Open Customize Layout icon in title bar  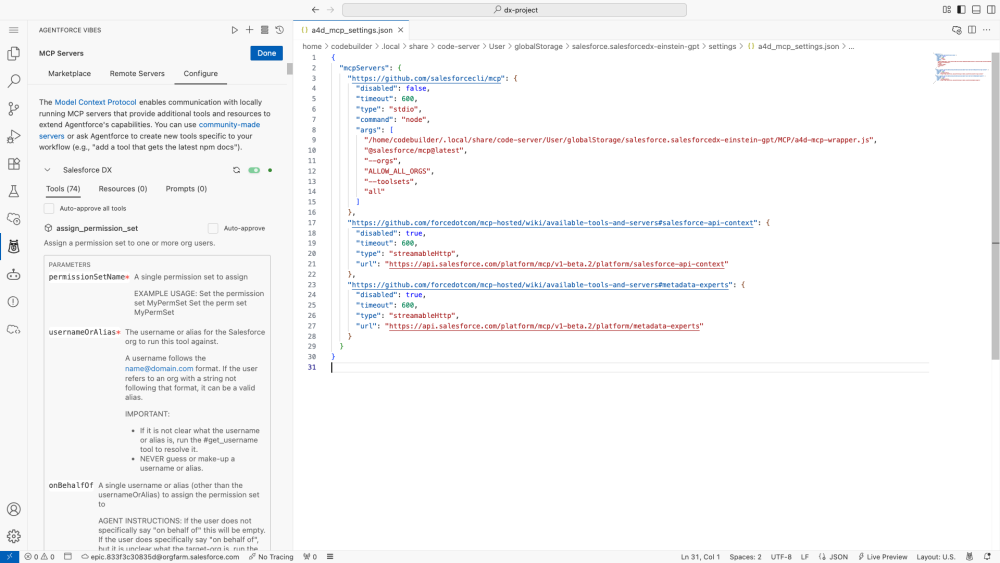coord(946,10)
